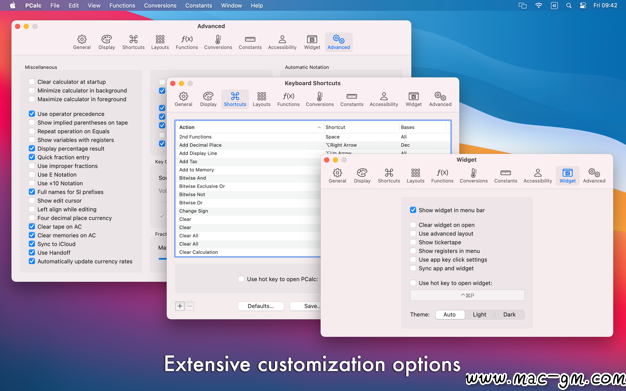The image size is (626, 391).
Task: Open the Help menu
Action: [x=257, y=6]
